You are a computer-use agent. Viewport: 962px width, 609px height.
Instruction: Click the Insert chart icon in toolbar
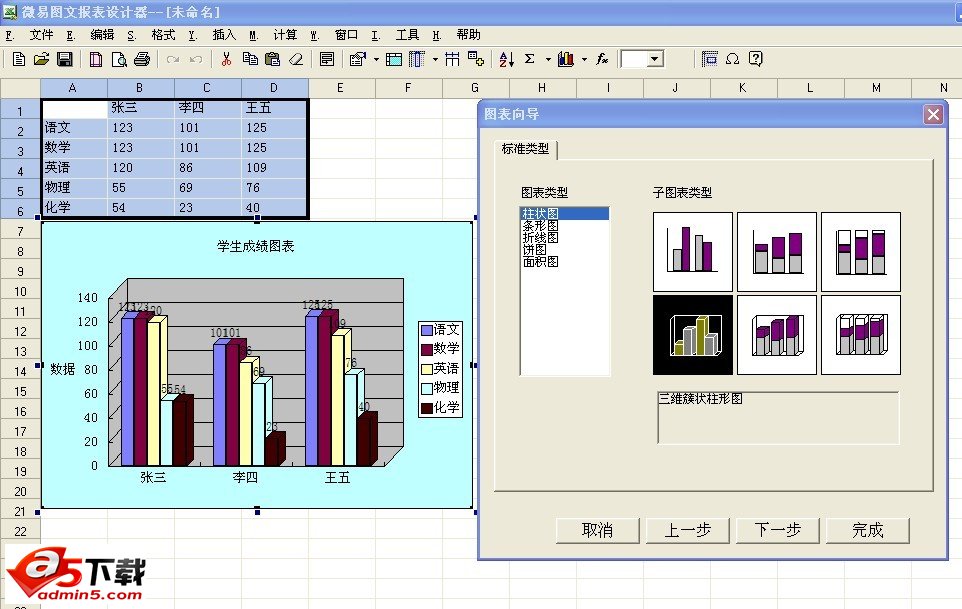[566, 60]
